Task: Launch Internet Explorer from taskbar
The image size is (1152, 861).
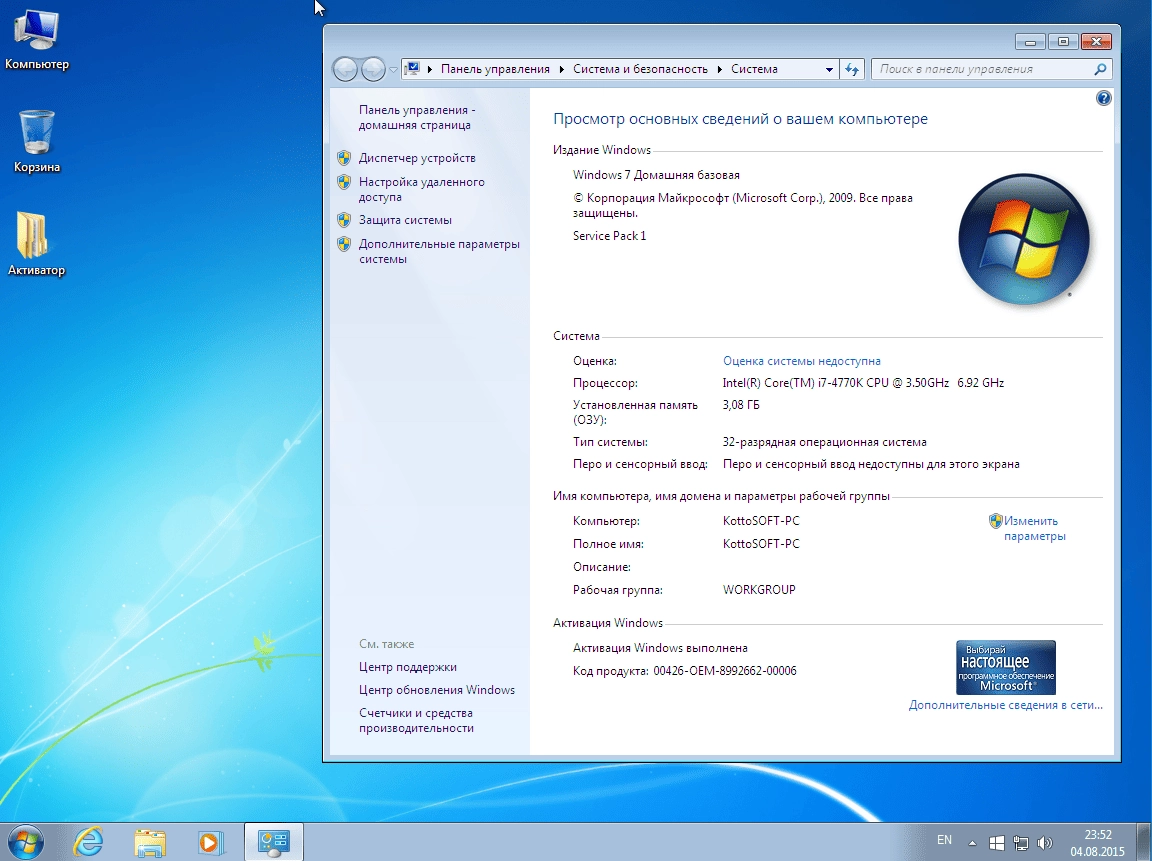Action: coord(88,842)
